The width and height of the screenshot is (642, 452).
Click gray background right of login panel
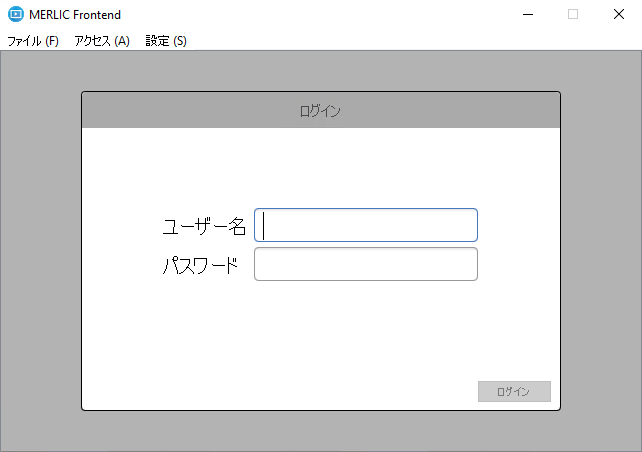(600, 250)
